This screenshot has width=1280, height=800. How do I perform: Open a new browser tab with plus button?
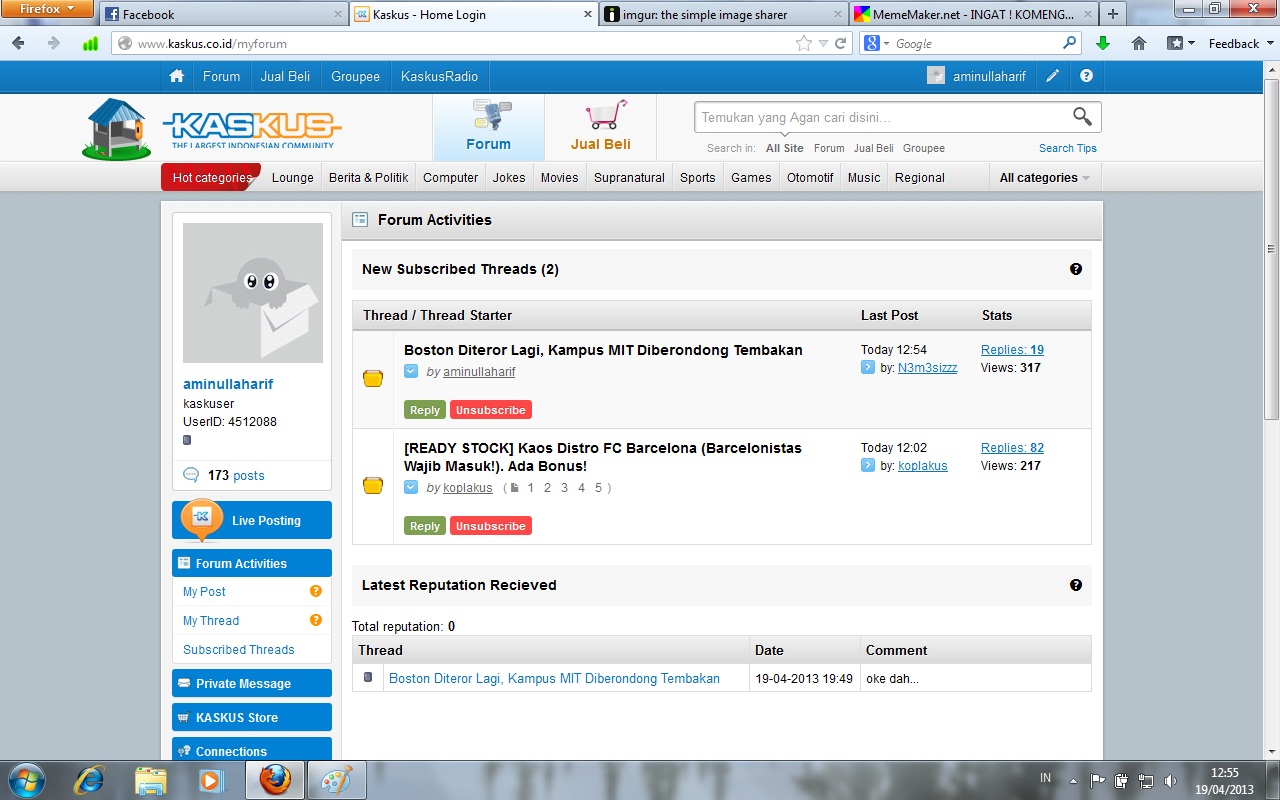(x=1112, y=15)
